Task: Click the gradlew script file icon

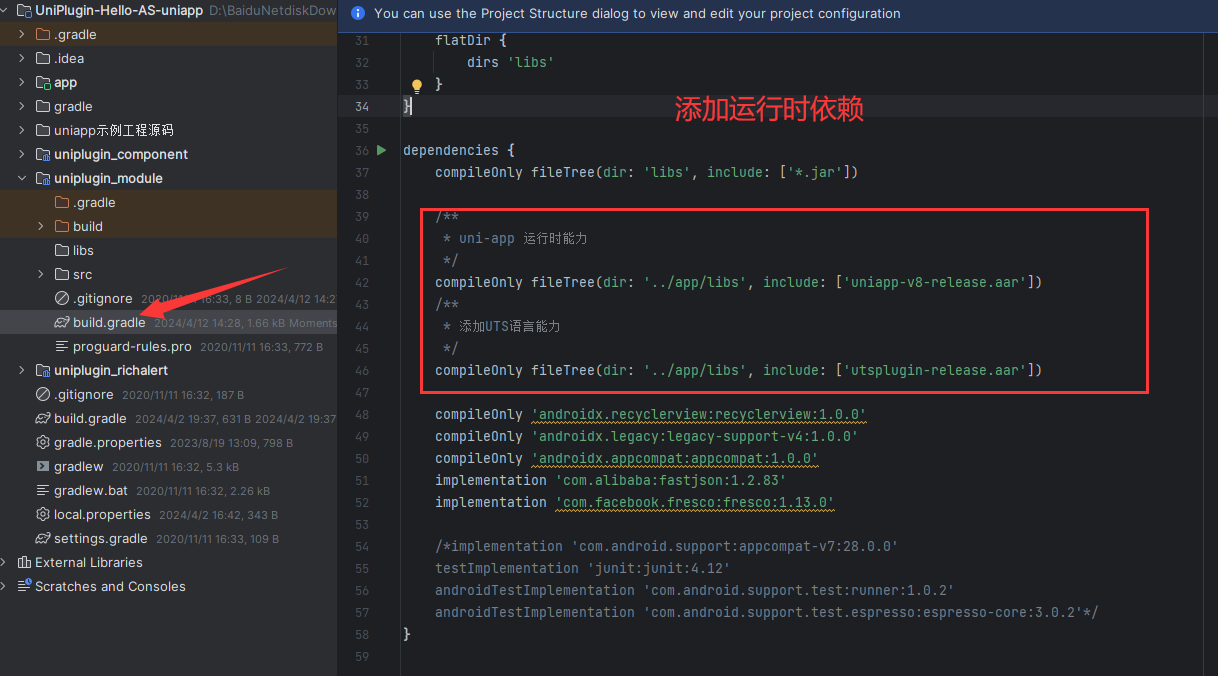Action: click(43, 466)
